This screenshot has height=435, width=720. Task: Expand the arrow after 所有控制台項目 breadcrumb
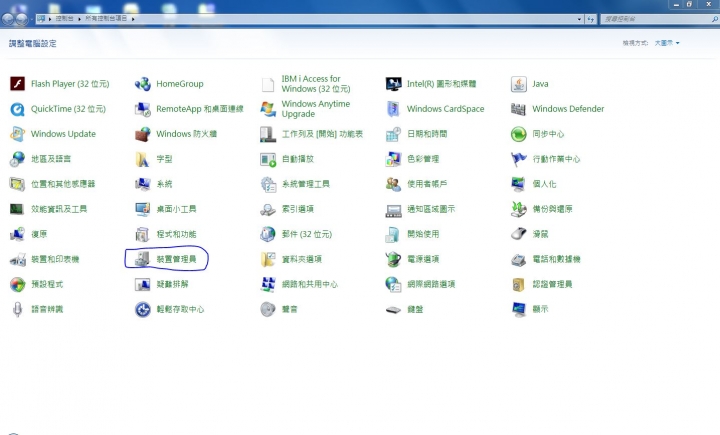pyautogui.click(x=133, y=19)
